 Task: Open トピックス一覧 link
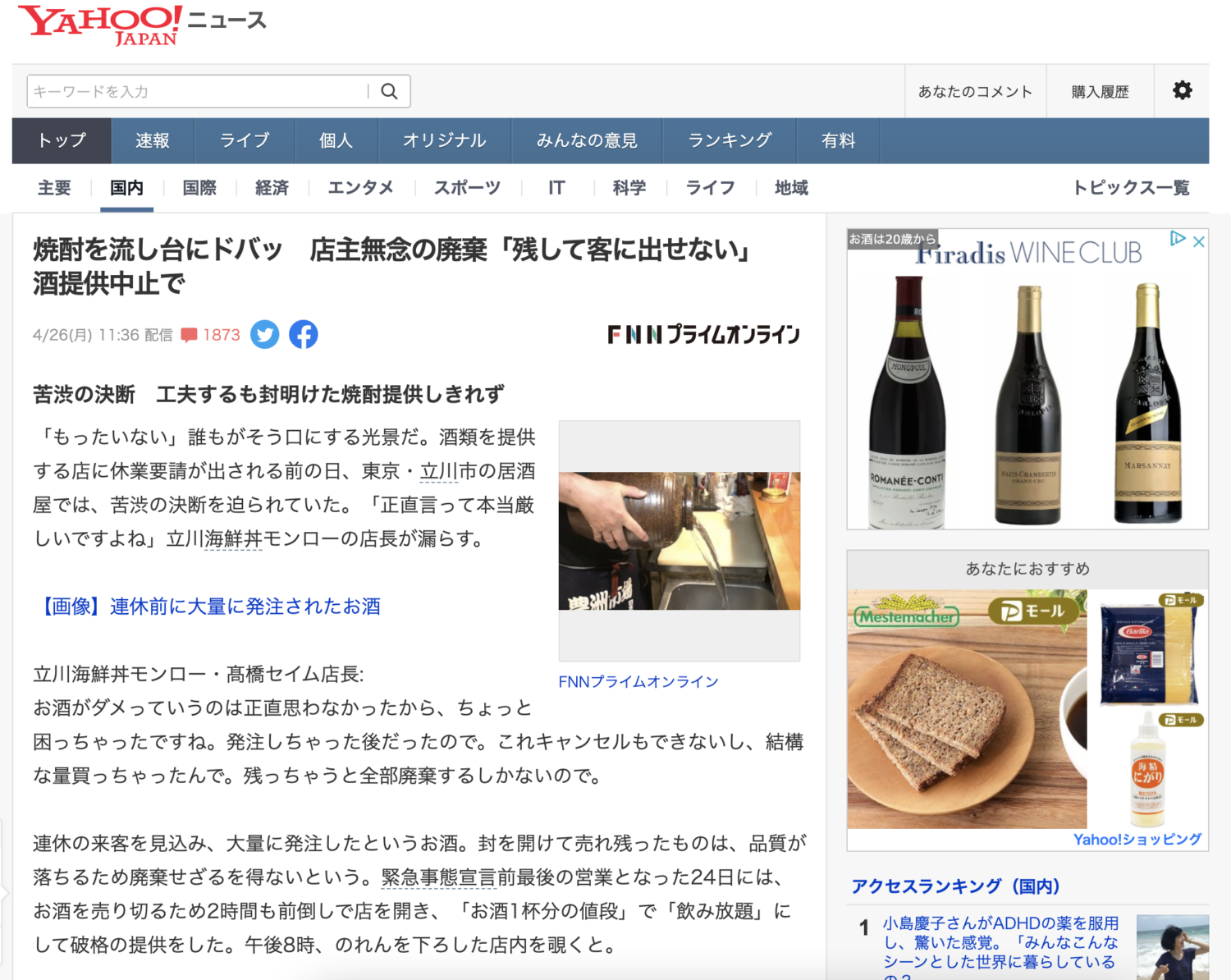point(1131,188)
